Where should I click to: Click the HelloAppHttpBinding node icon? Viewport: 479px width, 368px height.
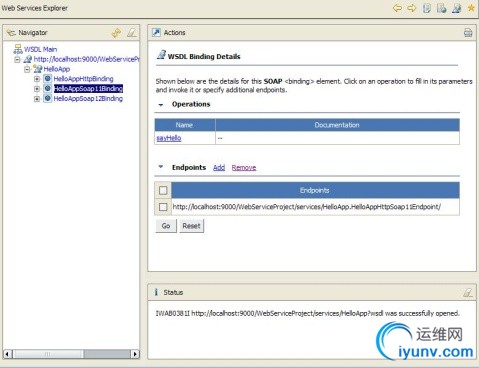click(x=48, y=79)
